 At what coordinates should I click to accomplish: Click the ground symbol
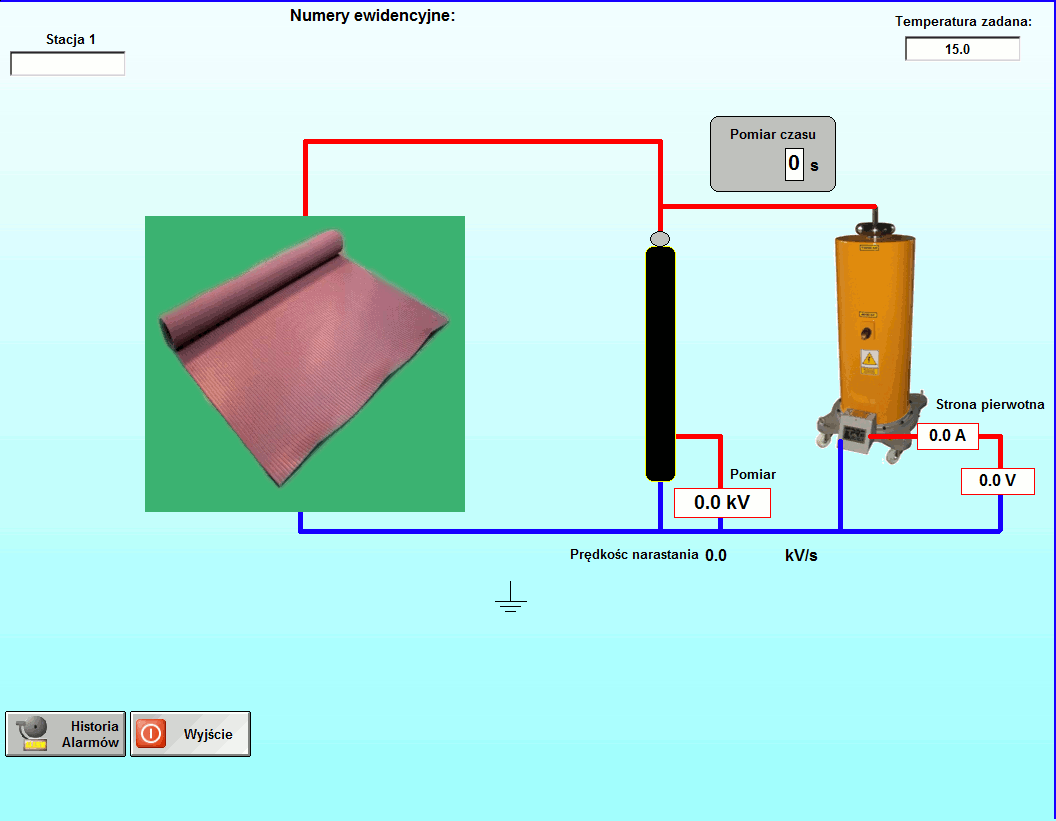(510, 597)
